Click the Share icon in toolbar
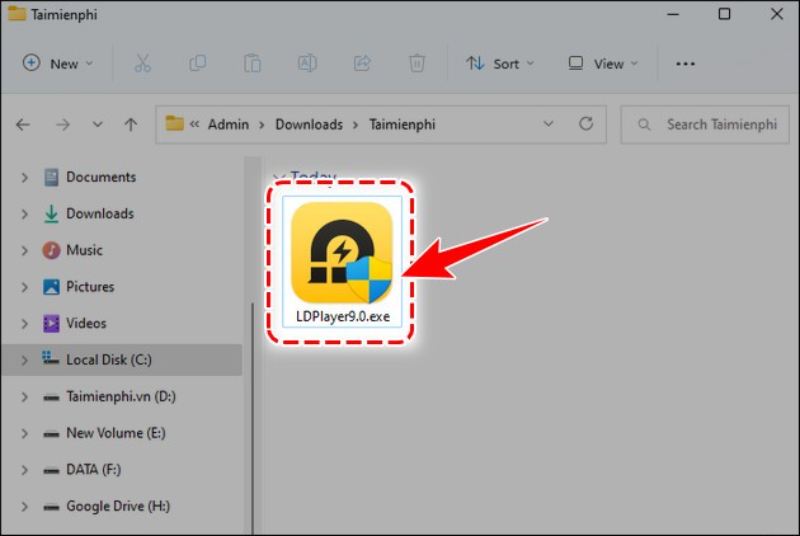 [362, 63]
